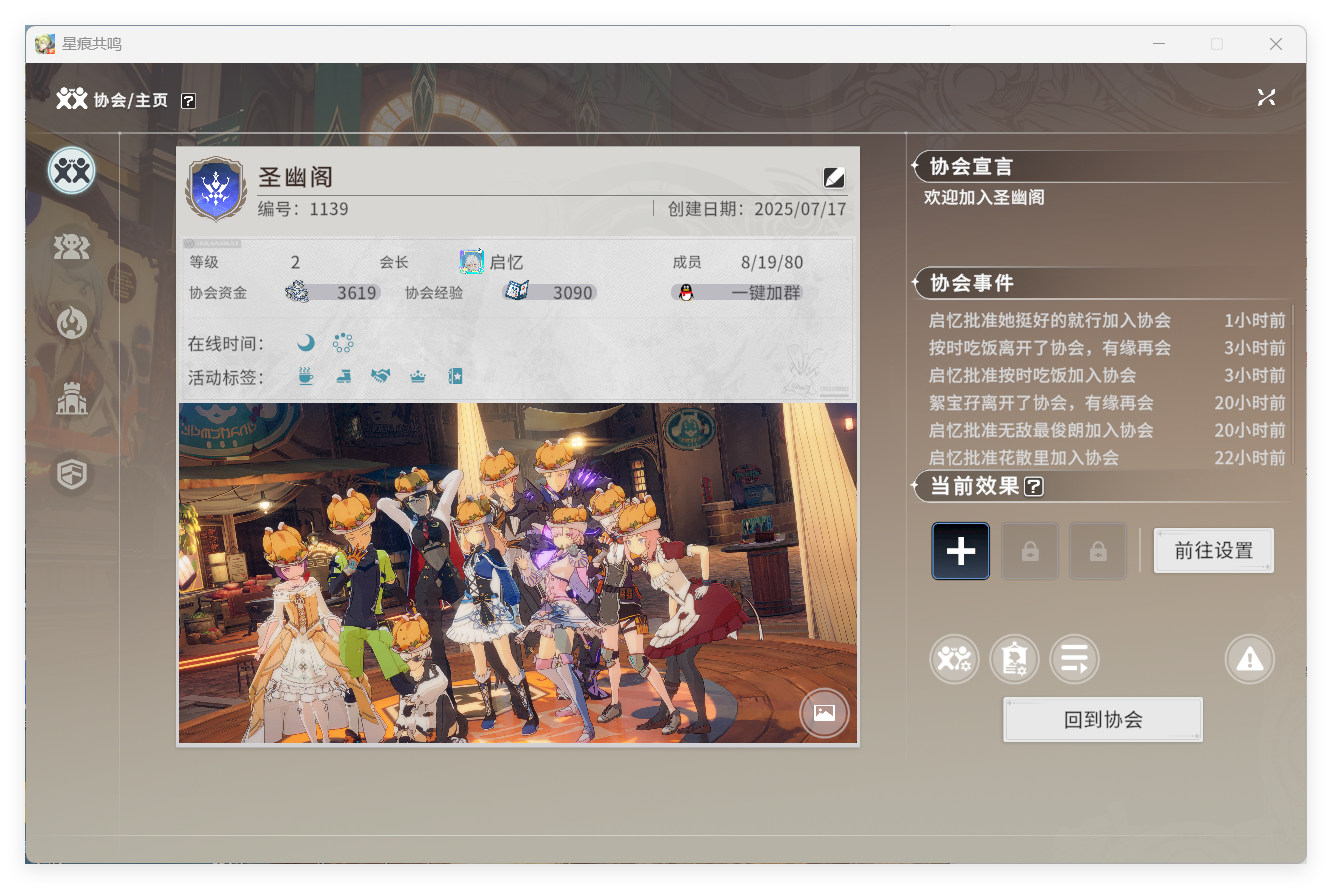Click the help icon beside 当前效果
The width and height of the screenshot is (1332, 889).
(1034, 487)
